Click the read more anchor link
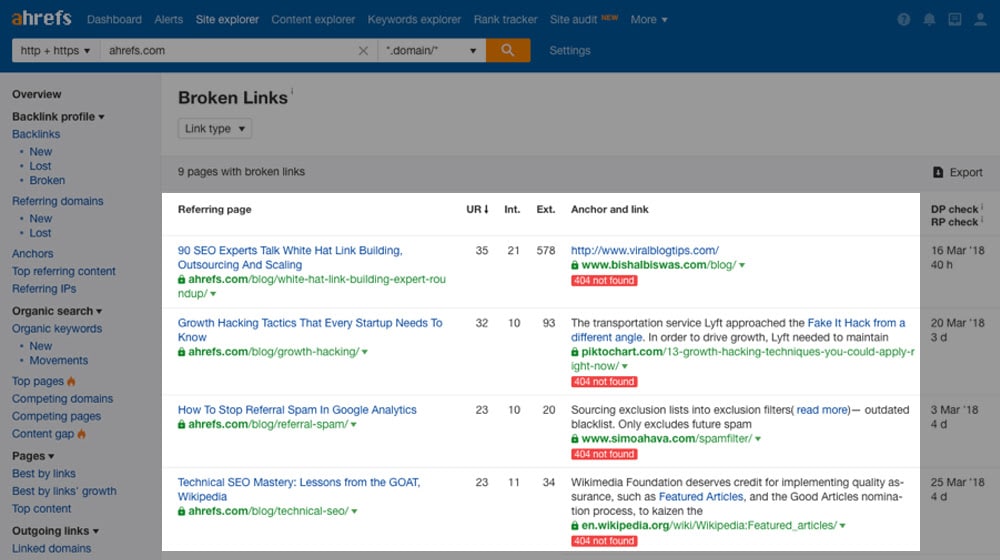Screen dimensions: 1000x560 823,410
